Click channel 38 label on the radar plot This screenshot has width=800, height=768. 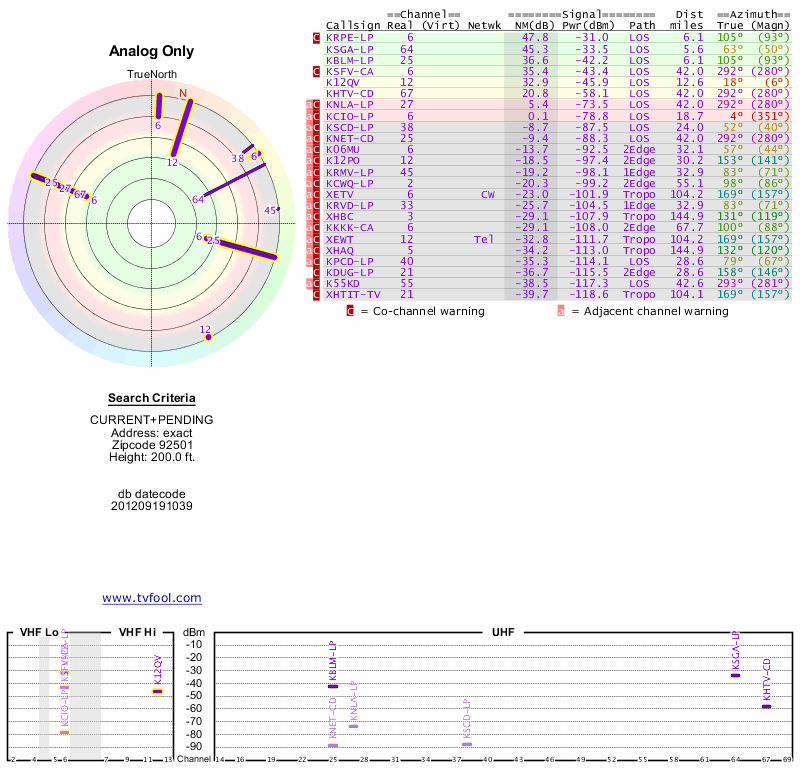(237, 158)
